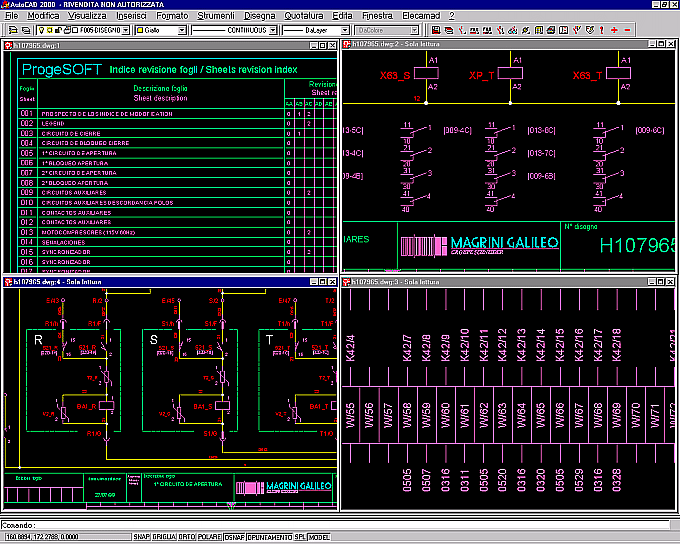This screenshot has width=680, height=544.
Task: Click the stacked sheets Elecamad icon
Action: tap(449, 30)
